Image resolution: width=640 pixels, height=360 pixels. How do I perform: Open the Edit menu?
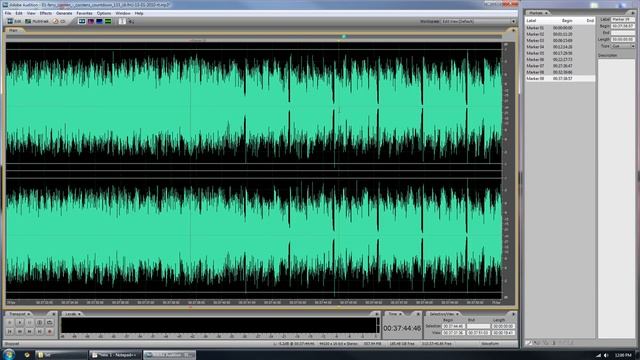19,13
